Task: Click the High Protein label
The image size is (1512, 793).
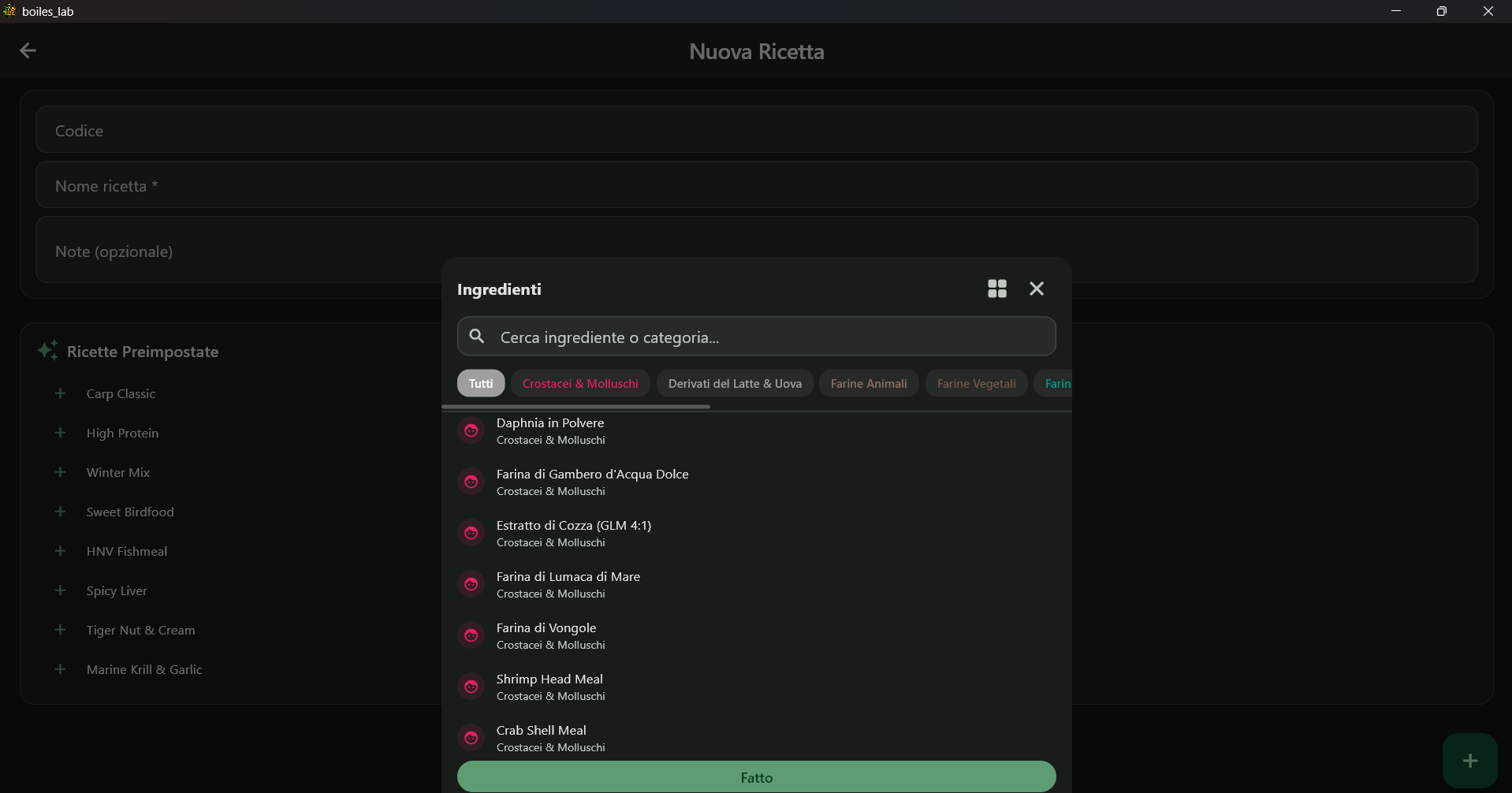Action: (122, 433)
